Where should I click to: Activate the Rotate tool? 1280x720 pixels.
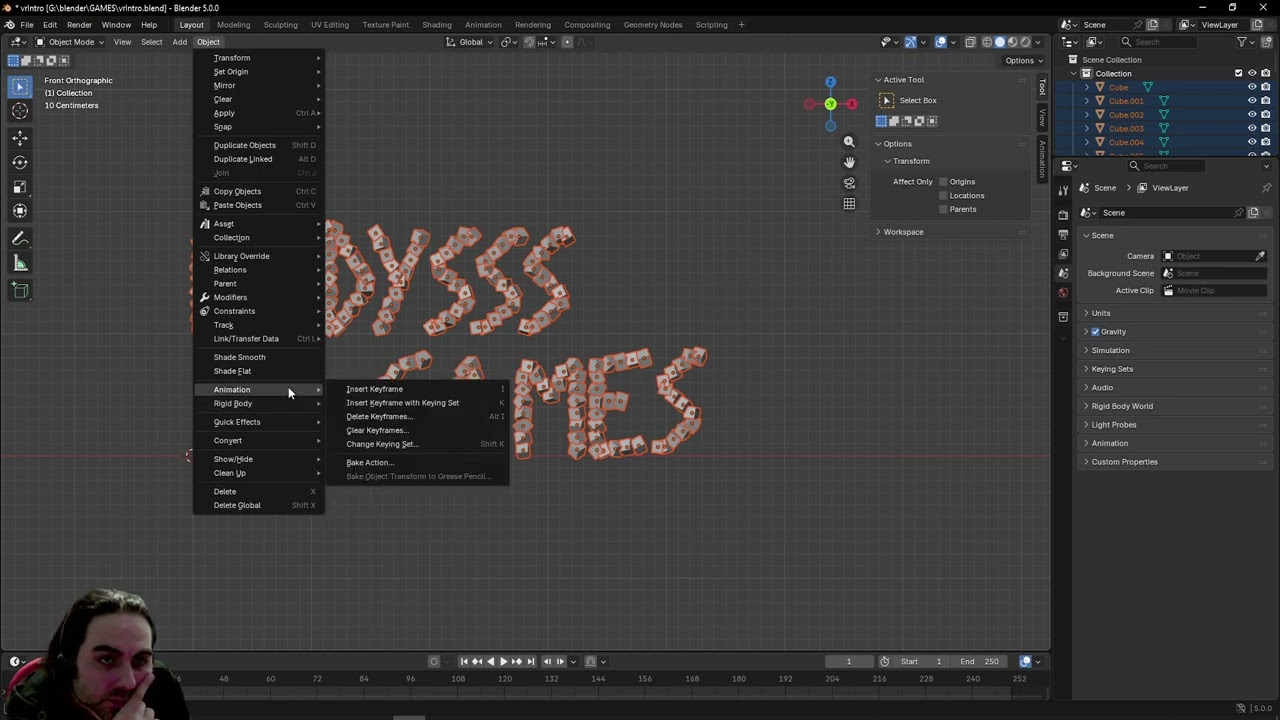[x=20, y=162]
